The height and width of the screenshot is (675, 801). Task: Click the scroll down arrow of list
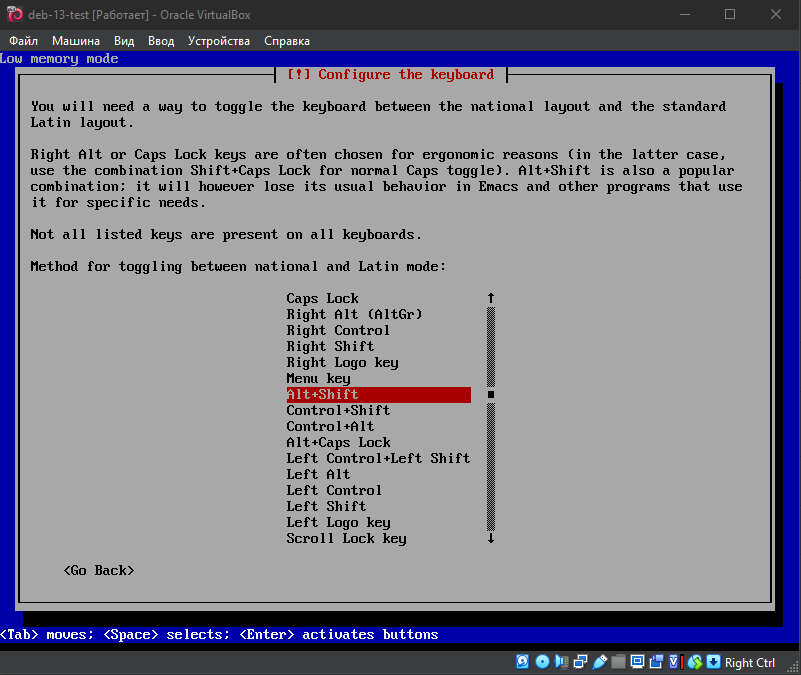click(491, 538)
